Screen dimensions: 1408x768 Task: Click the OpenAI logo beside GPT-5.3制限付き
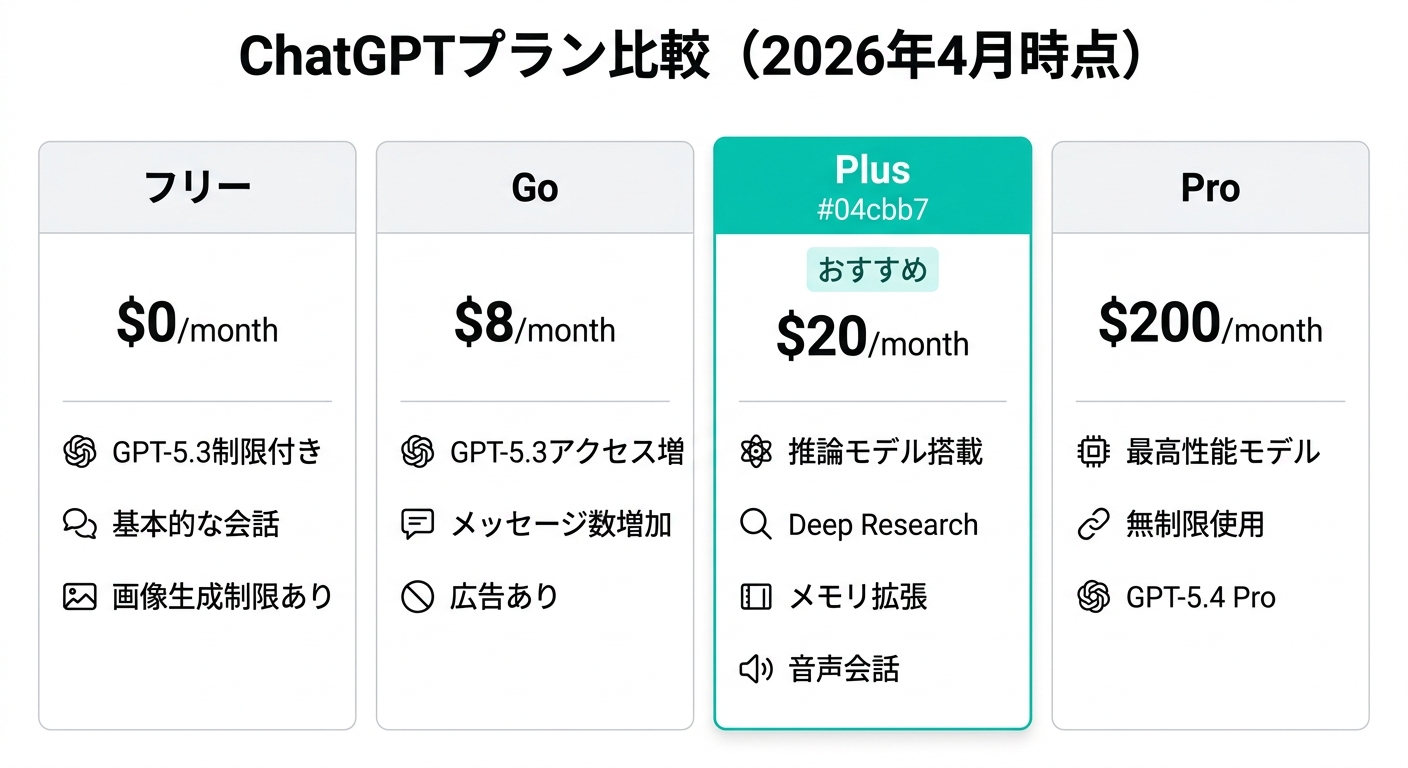(79, 452)
